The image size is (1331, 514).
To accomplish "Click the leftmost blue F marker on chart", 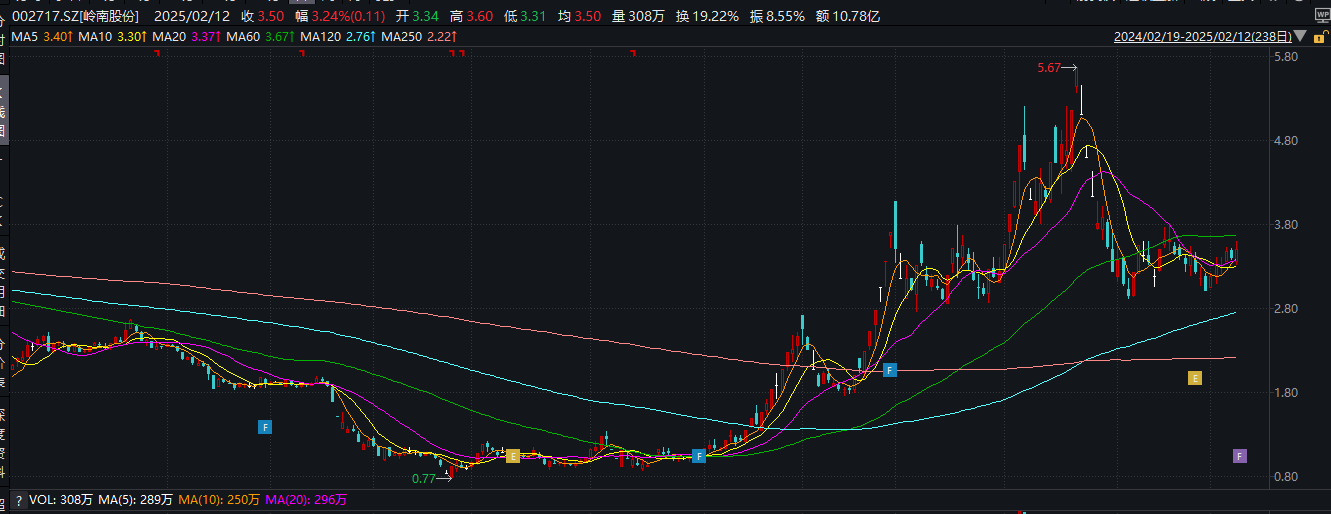I will [265, 427].
